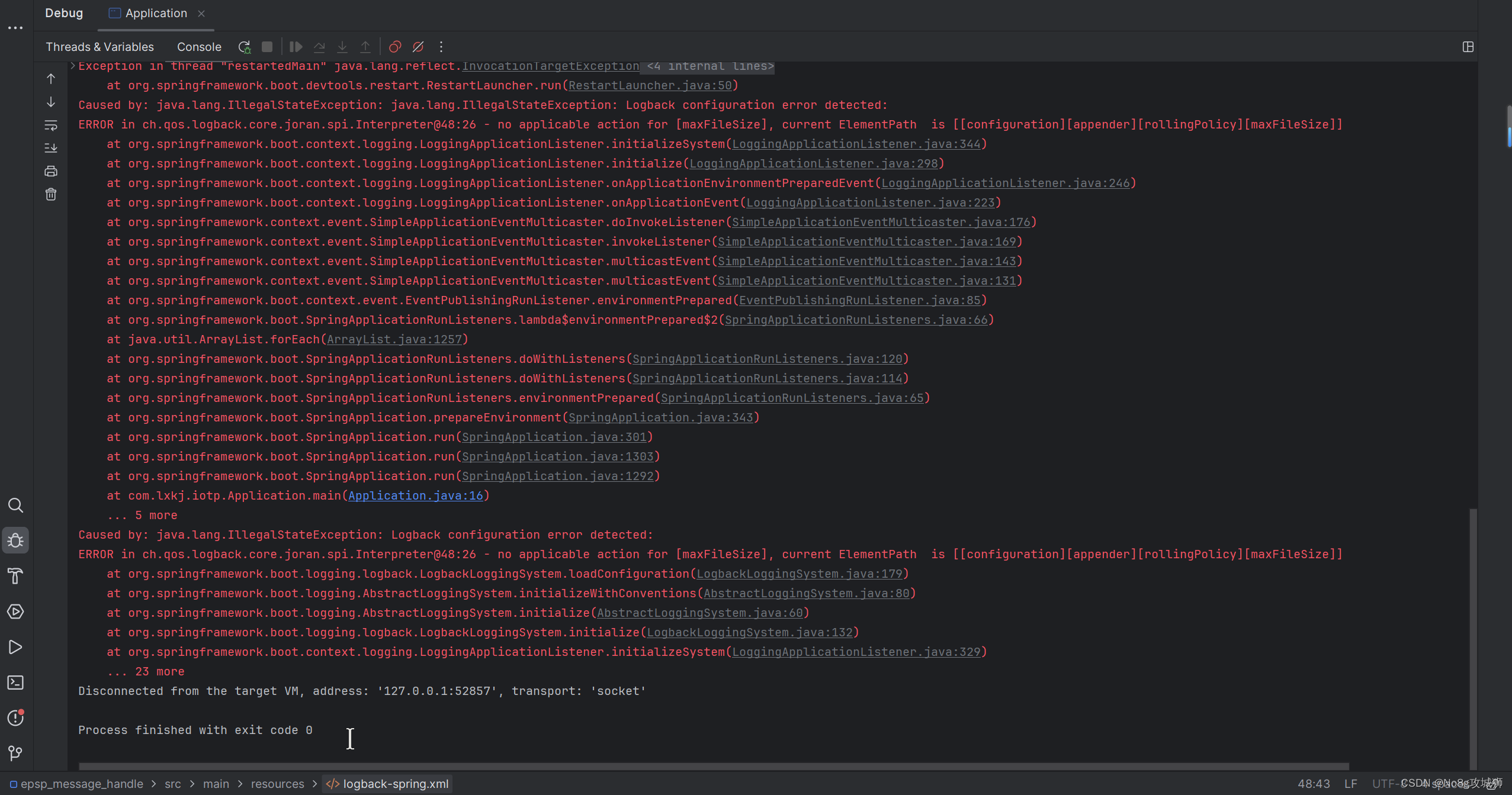Viewport: 1512px width, 795px height.
Task: Select the Application debug tab
Action: pos(155,12)
